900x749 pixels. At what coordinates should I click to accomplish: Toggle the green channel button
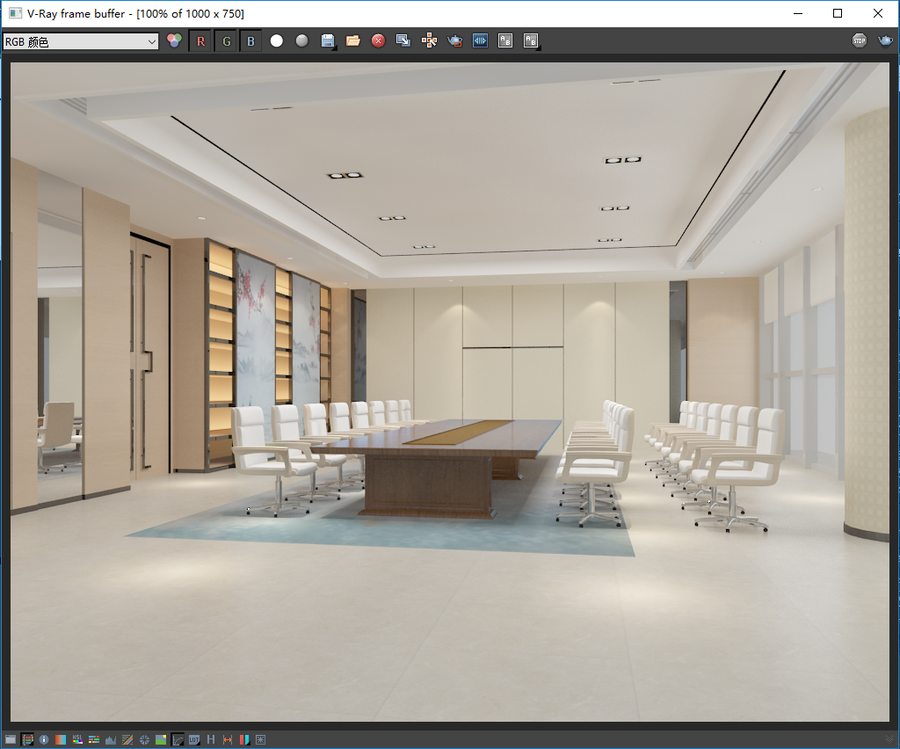point(226,41)
